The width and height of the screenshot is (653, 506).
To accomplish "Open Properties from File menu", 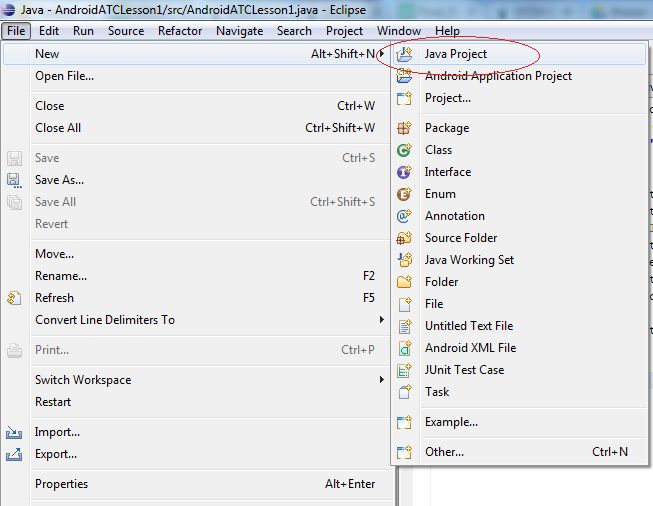I will (197, 484).
